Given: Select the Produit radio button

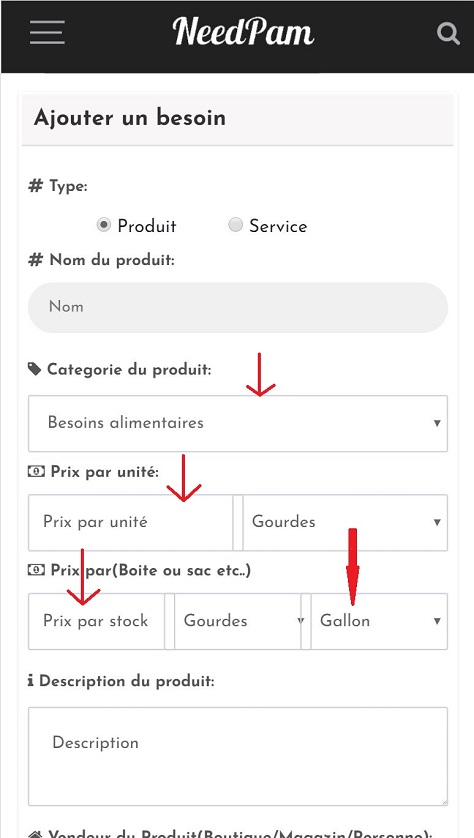Looking at the screenshot, I should tap(104, 225).
